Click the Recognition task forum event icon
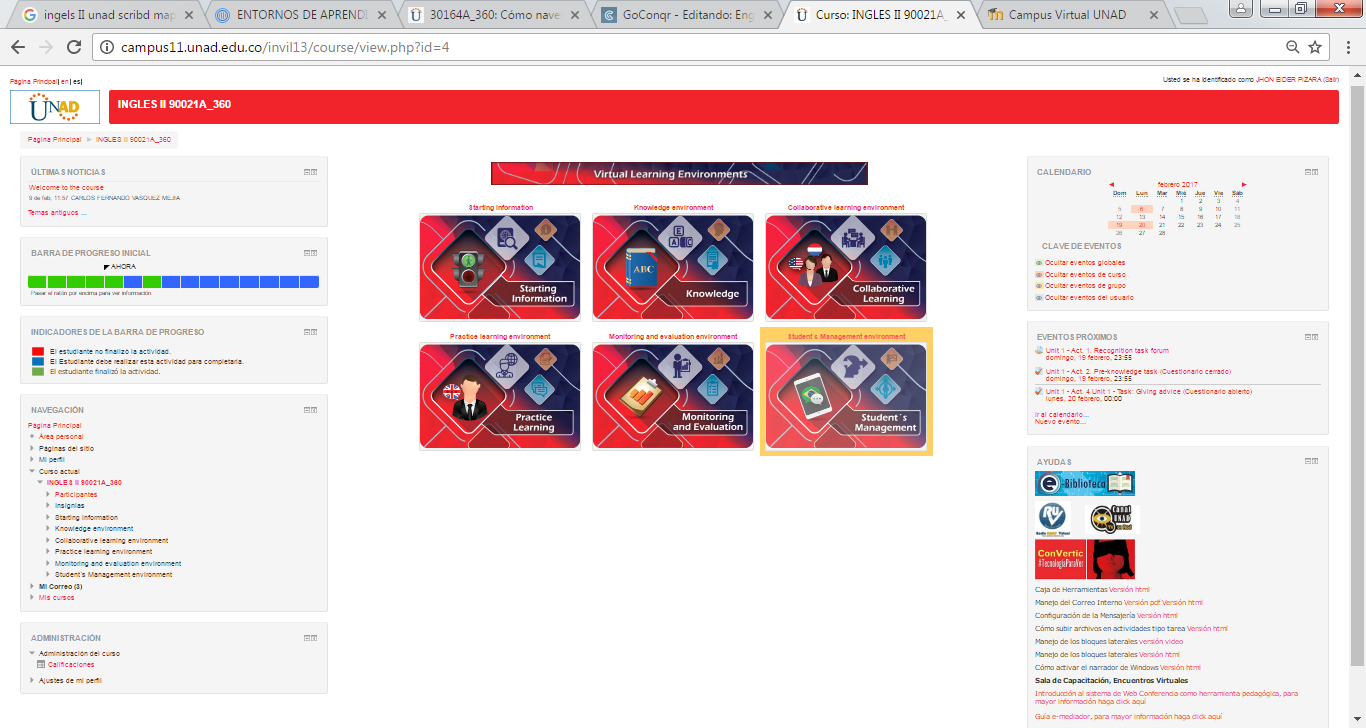The image size is (1366, 728). coord(1040,351)
